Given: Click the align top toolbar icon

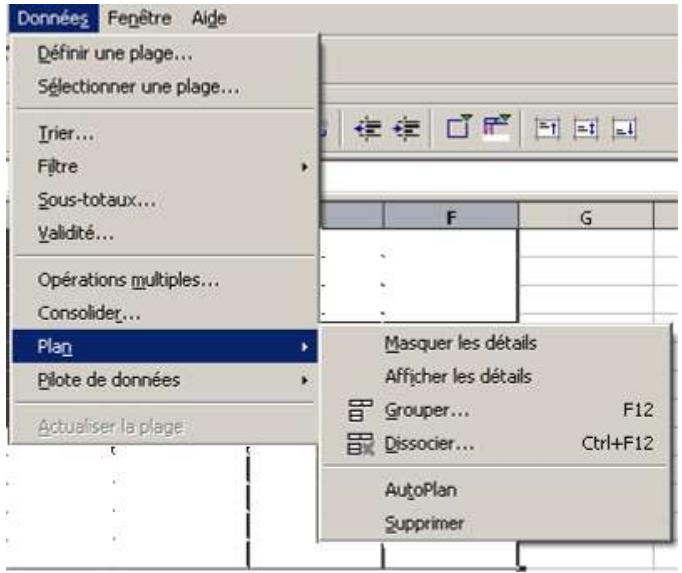Looking at the screenshot, I should 547,129.
